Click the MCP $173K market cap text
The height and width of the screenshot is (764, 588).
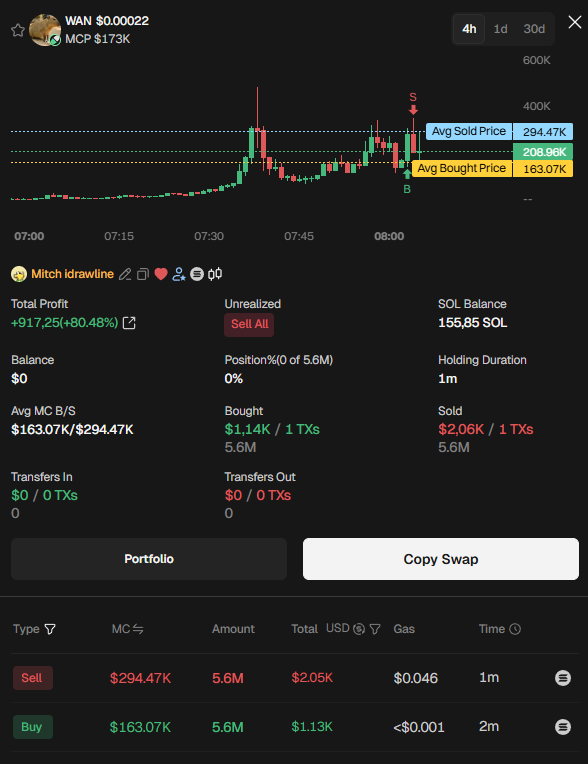(x=98, y=39)
